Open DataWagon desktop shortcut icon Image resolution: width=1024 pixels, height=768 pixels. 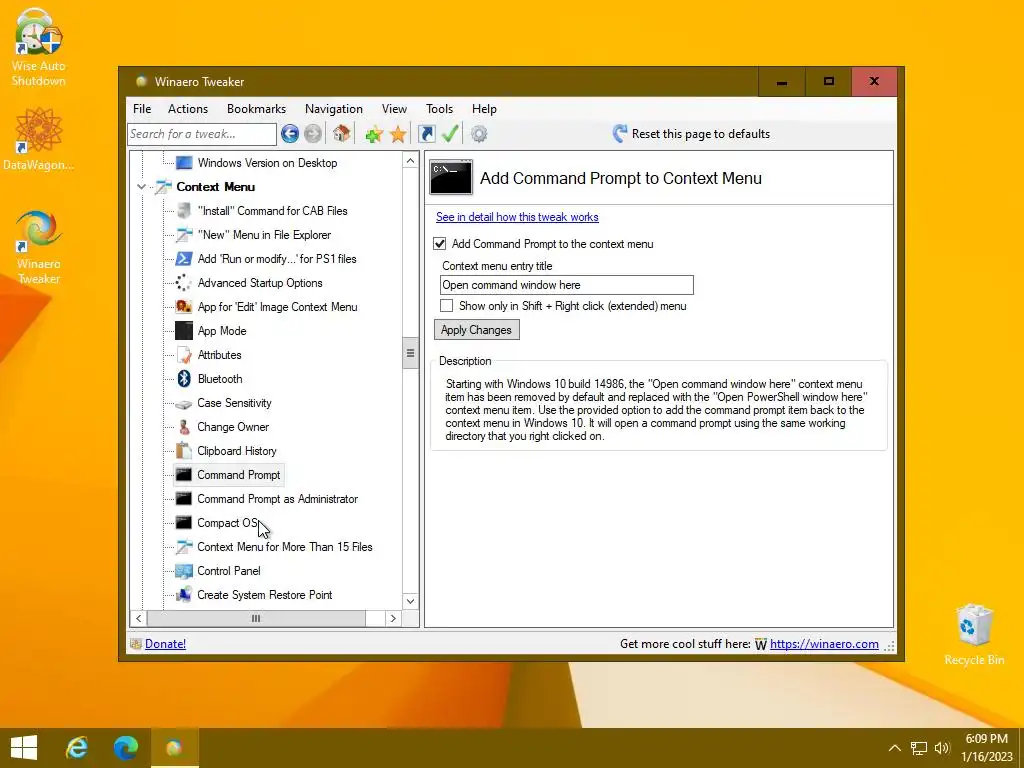39,139
